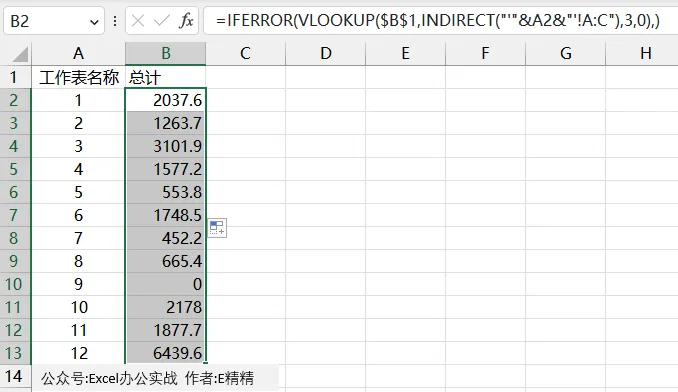
Task: Click inside the IFERROR formula bar
Action: point(441,21)
